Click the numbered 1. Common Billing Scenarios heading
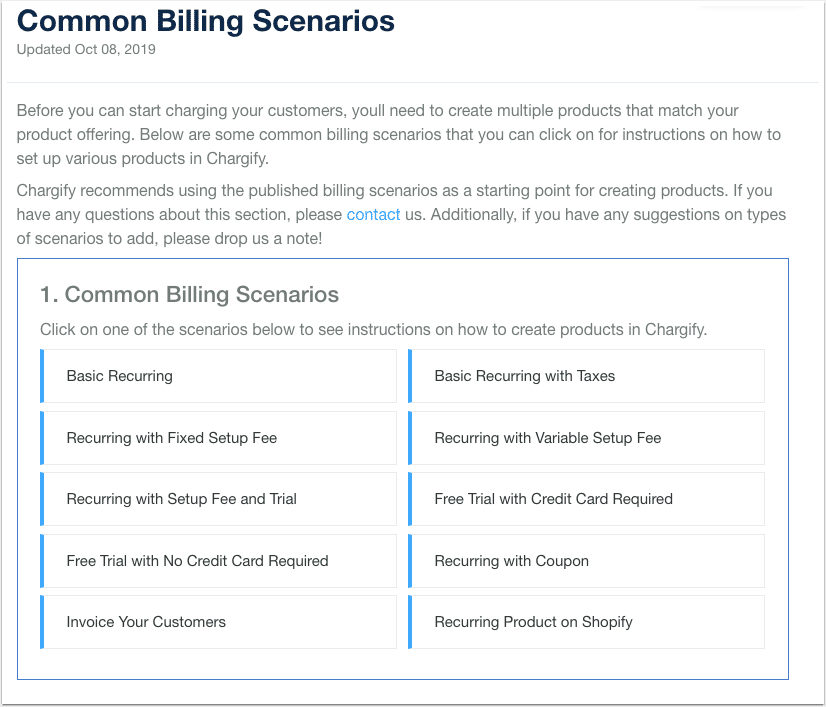826x707 pixels. click(x=189, y=295)
